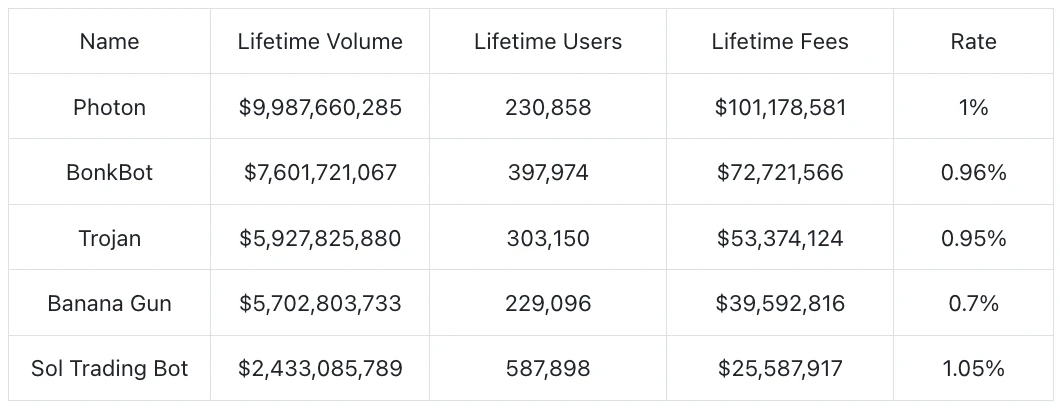Select the Lifetime Volume column header
1060x408 pixels.
320,42
